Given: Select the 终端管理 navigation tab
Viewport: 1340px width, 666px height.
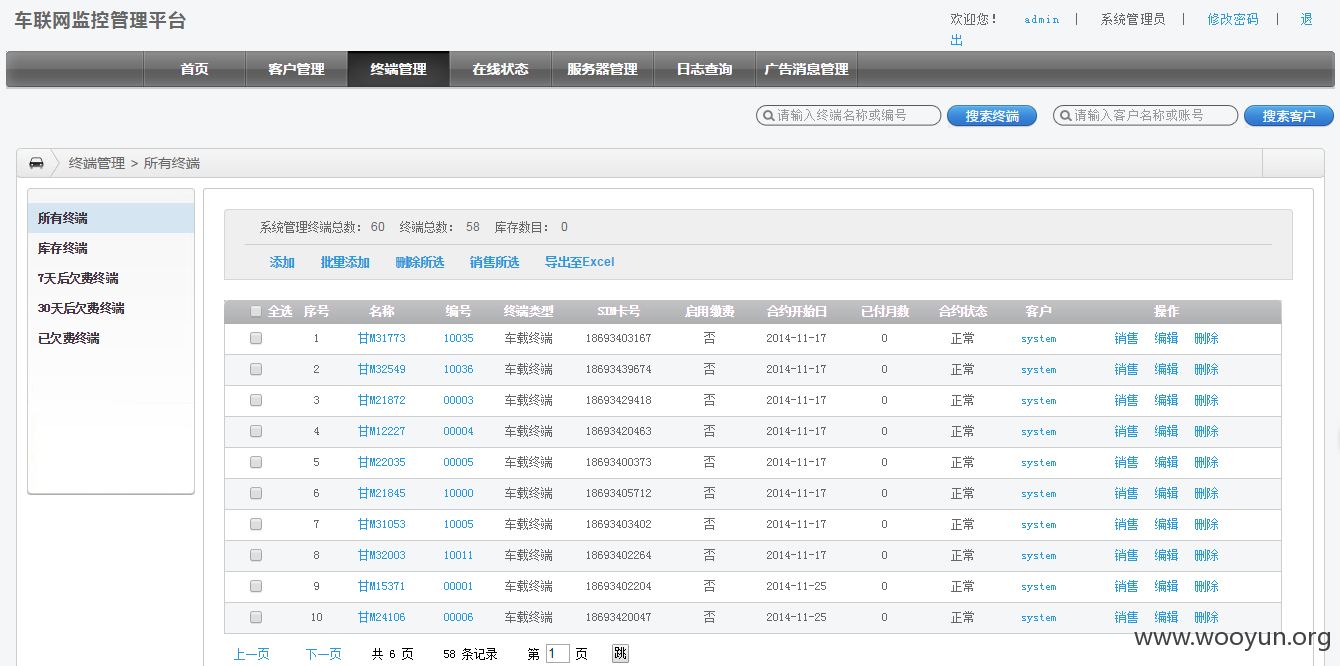Looking at the screenshot, I should [x=399, y=69].
